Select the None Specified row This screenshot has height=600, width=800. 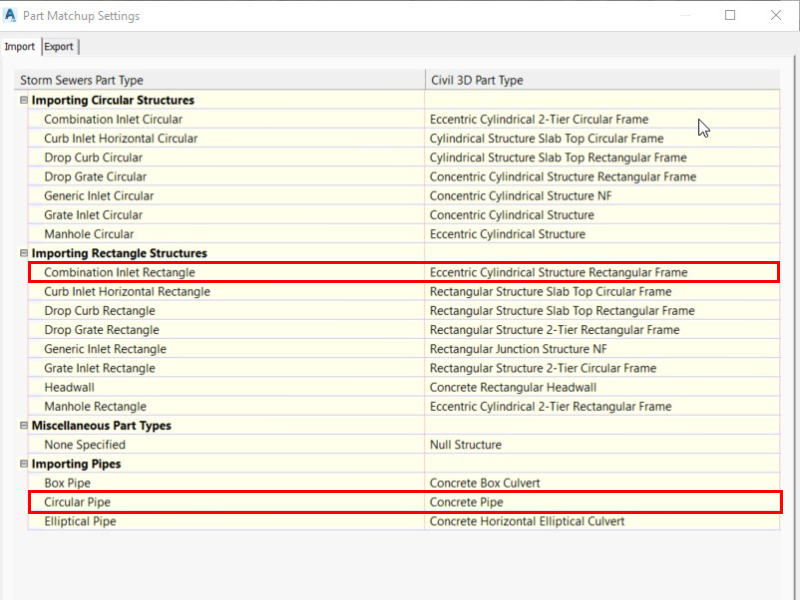404,444
